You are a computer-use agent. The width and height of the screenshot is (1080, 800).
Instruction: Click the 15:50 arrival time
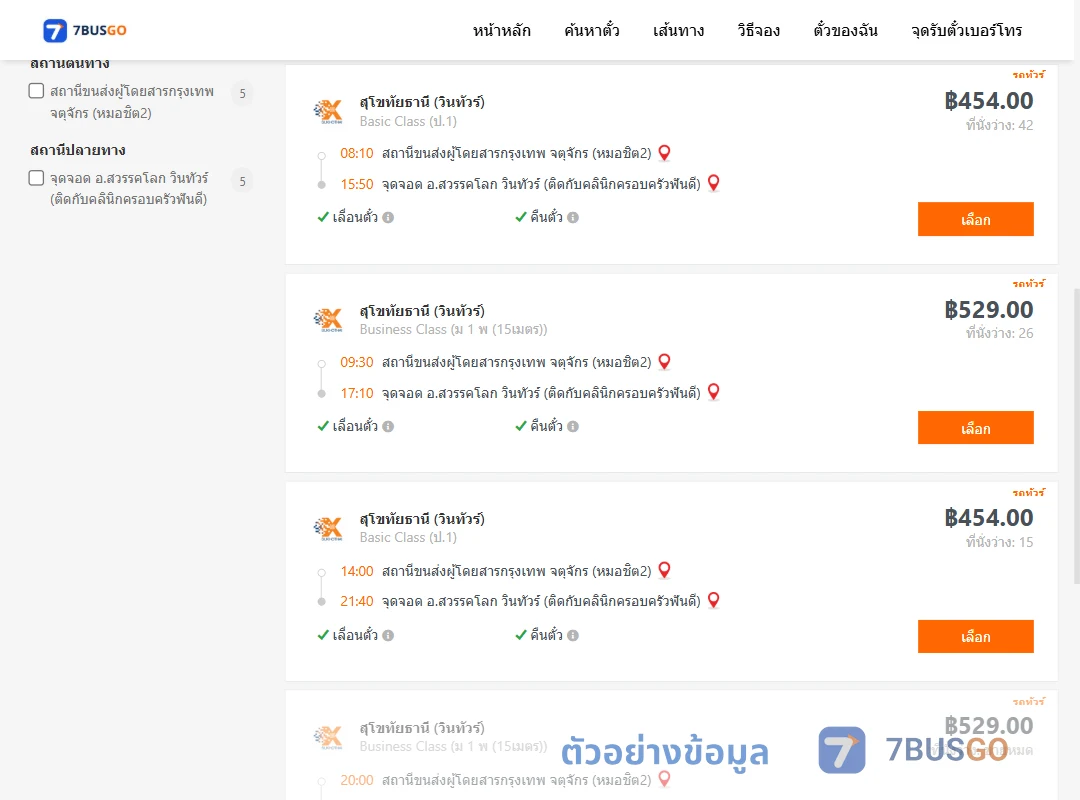point(357,184)
